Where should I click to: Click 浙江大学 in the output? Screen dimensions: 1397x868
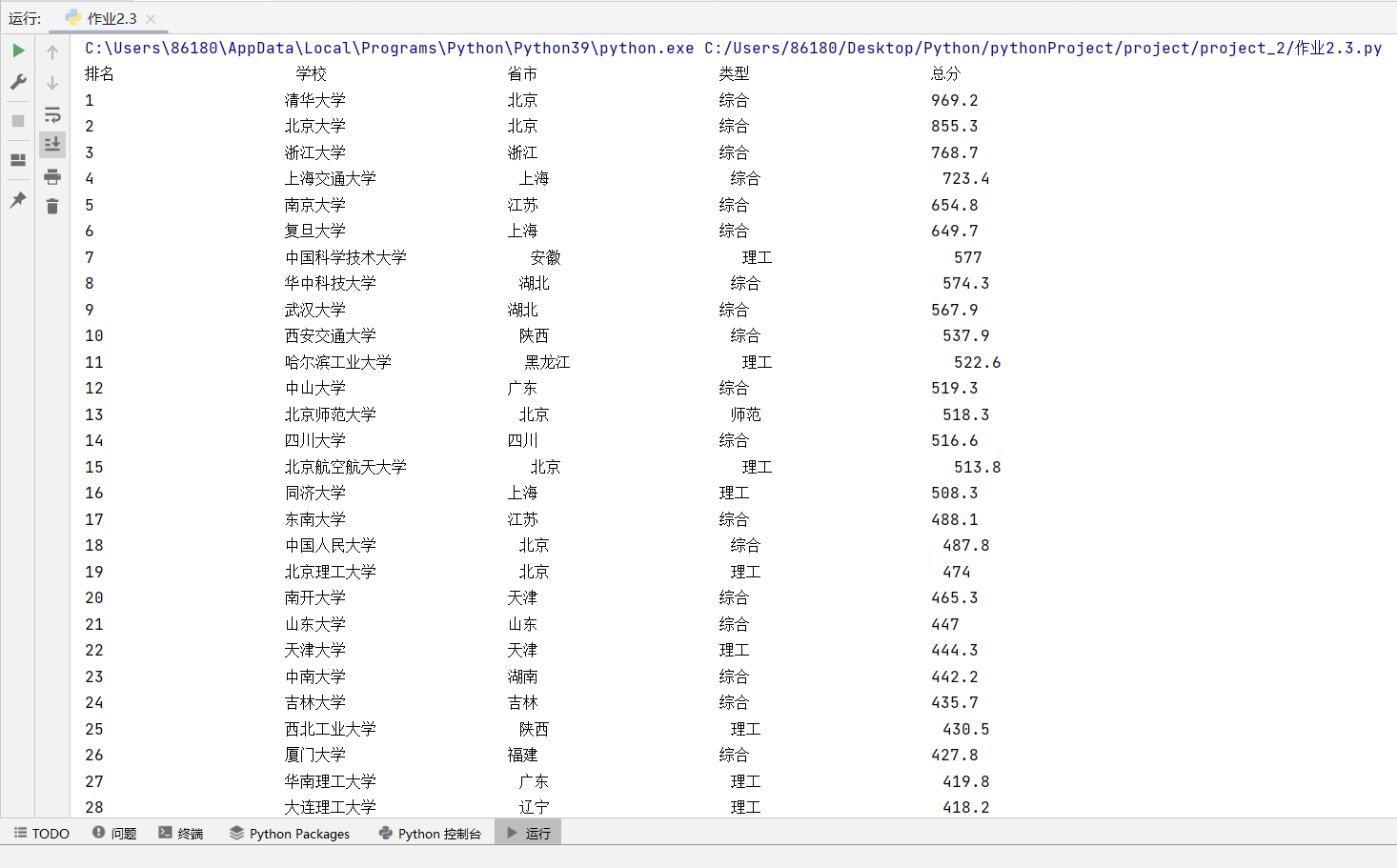[314, 152]
